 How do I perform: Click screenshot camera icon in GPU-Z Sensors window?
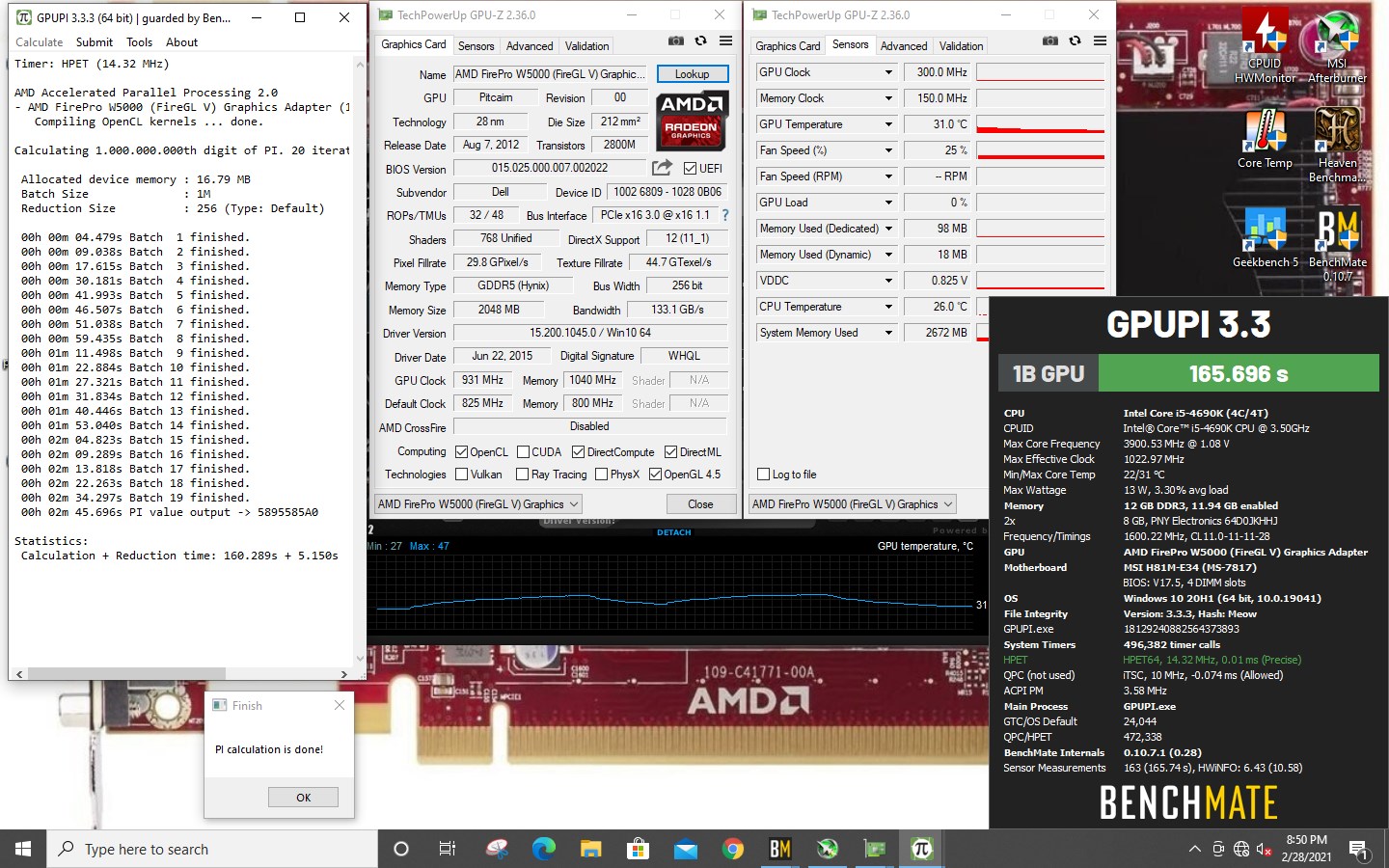tap(1050, 41)
